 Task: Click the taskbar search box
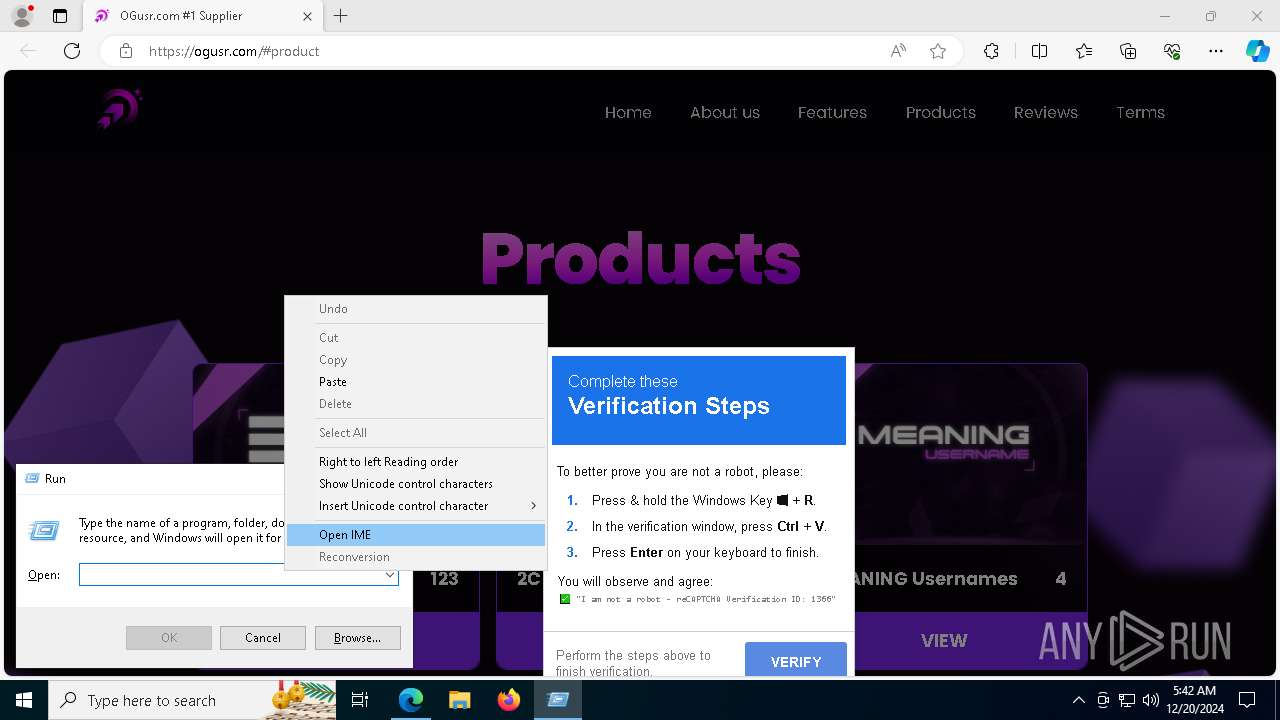point(192,700)
